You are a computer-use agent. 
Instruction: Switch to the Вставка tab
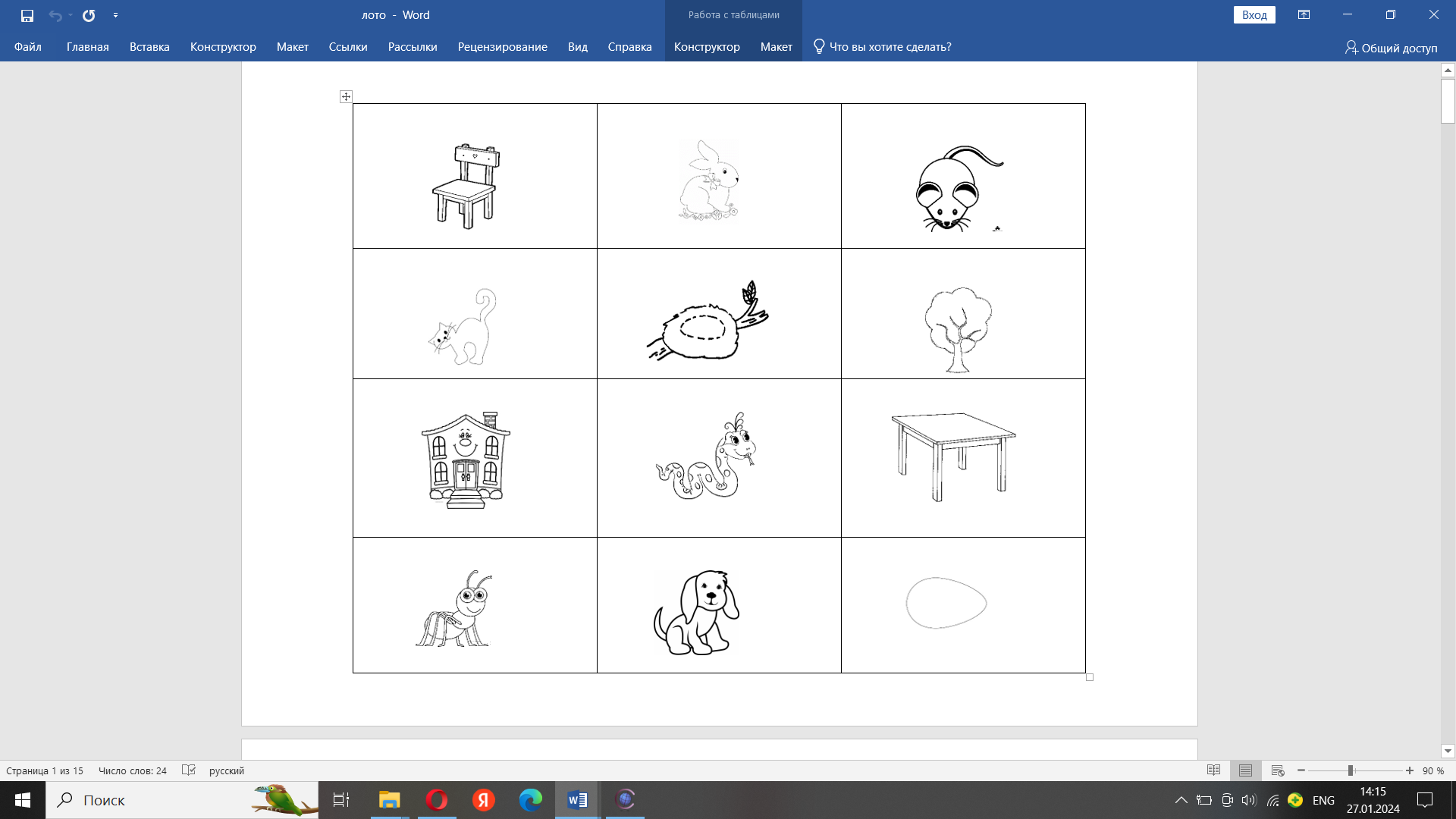pyautogui.click(x=149, y=47)
